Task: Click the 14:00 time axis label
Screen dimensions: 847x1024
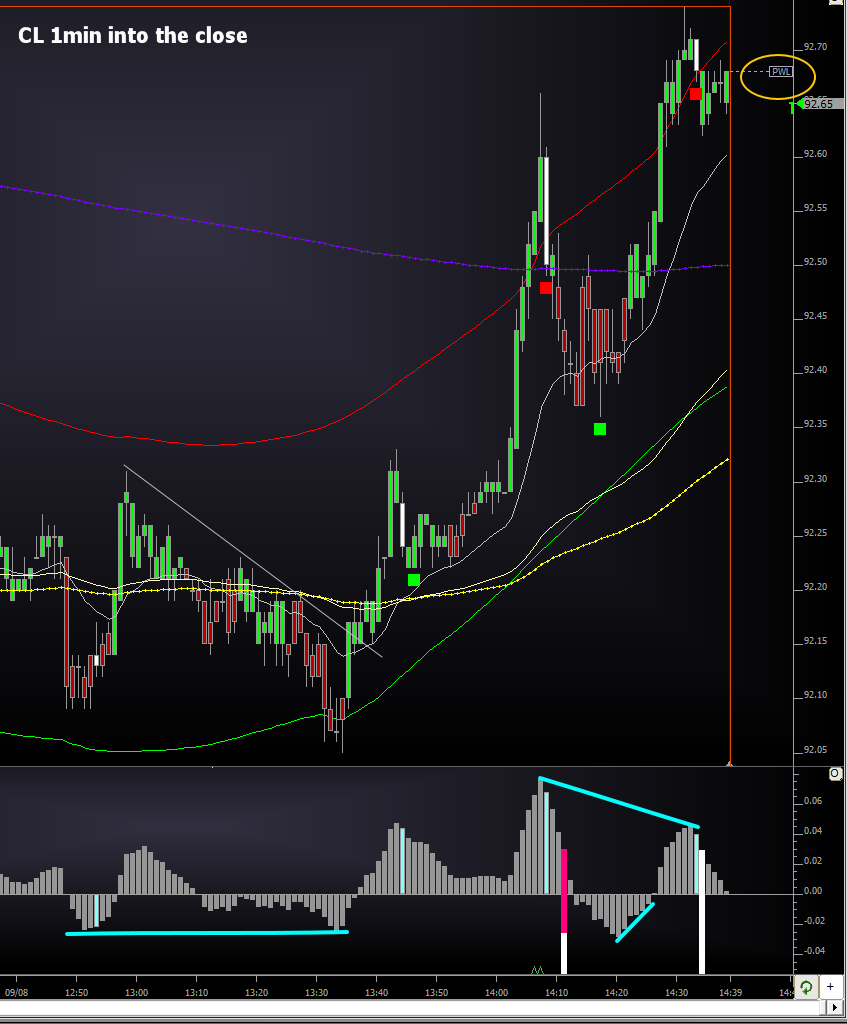Action: (497, 993)
